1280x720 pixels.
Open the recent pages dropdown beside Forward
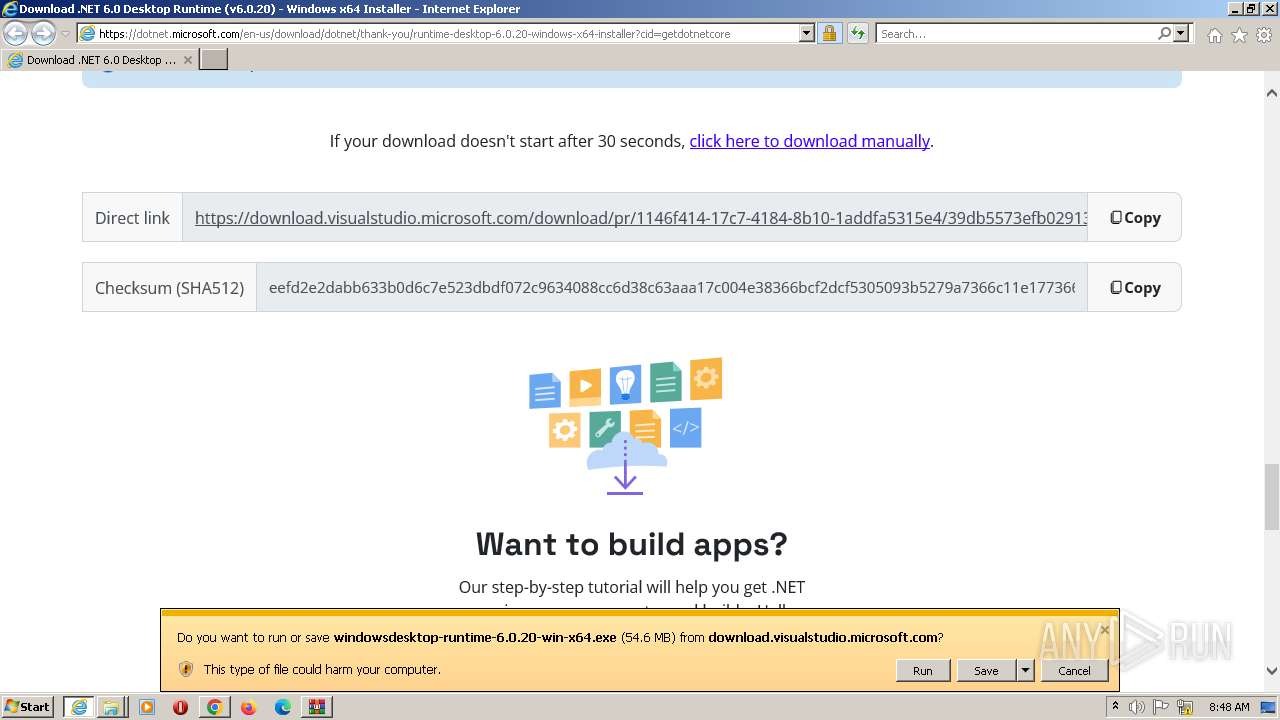[x=65, y=34]
